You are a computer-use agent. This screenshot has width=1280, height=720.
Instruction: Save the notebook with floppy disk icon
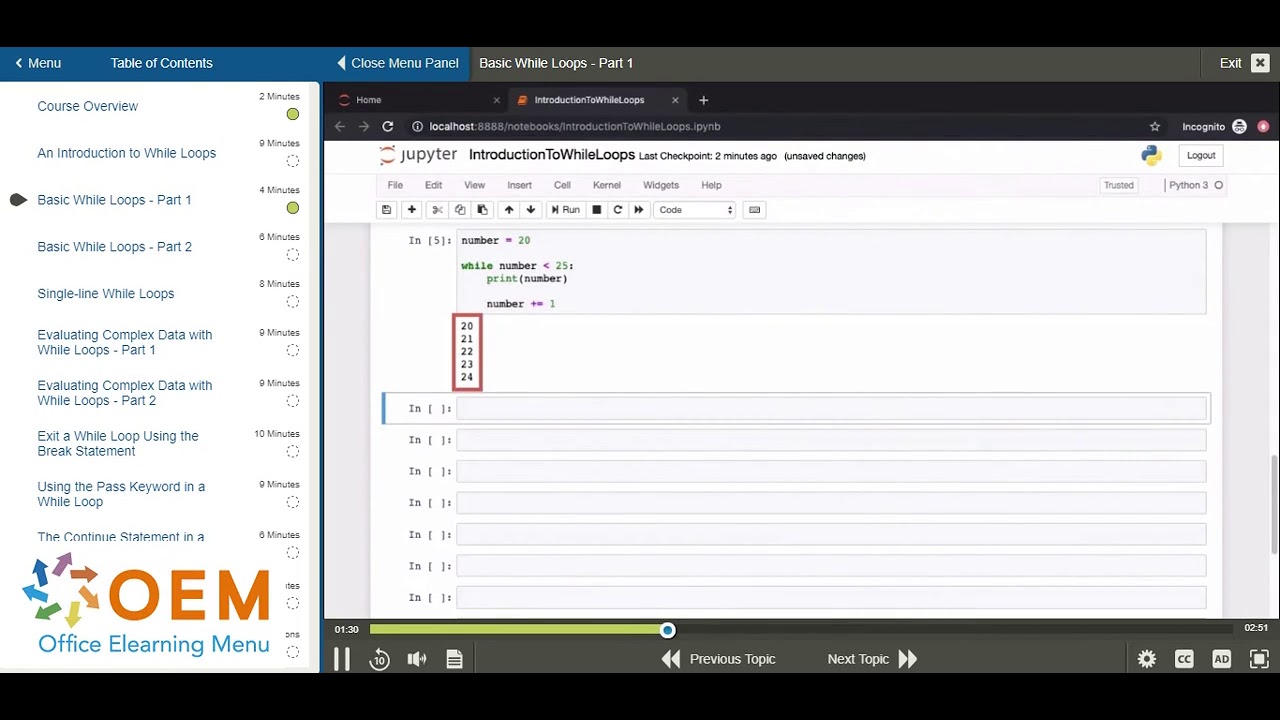point(386,210)
